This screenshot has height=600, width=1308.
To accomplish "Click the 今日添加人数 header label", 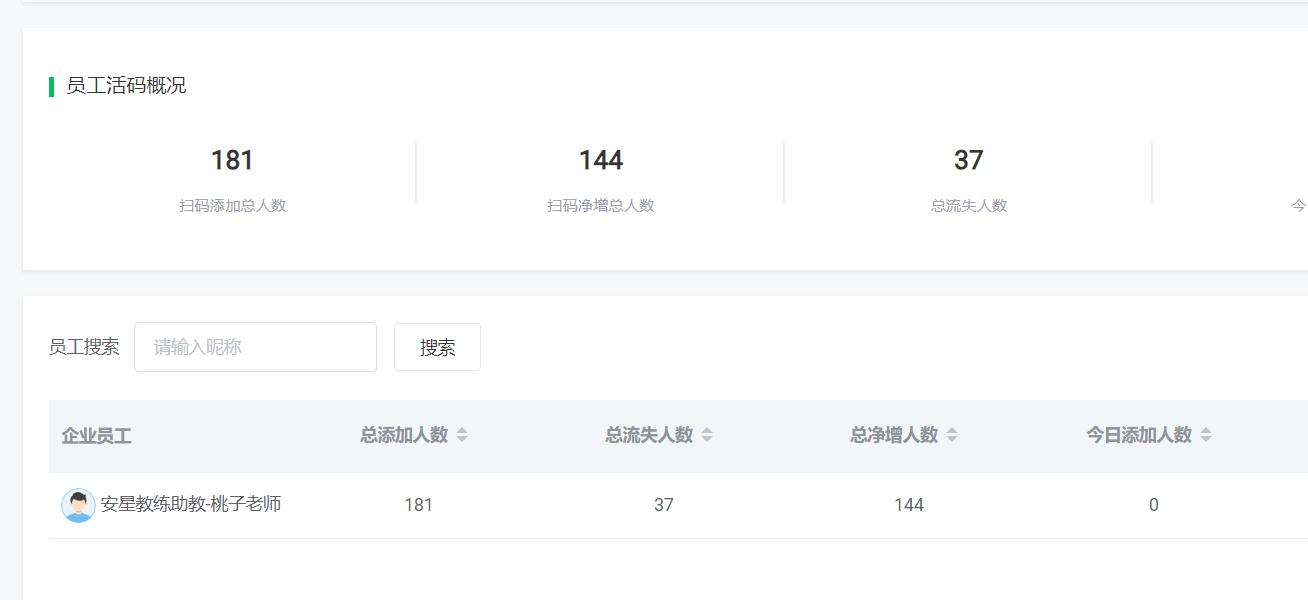I will (1139, 435).
